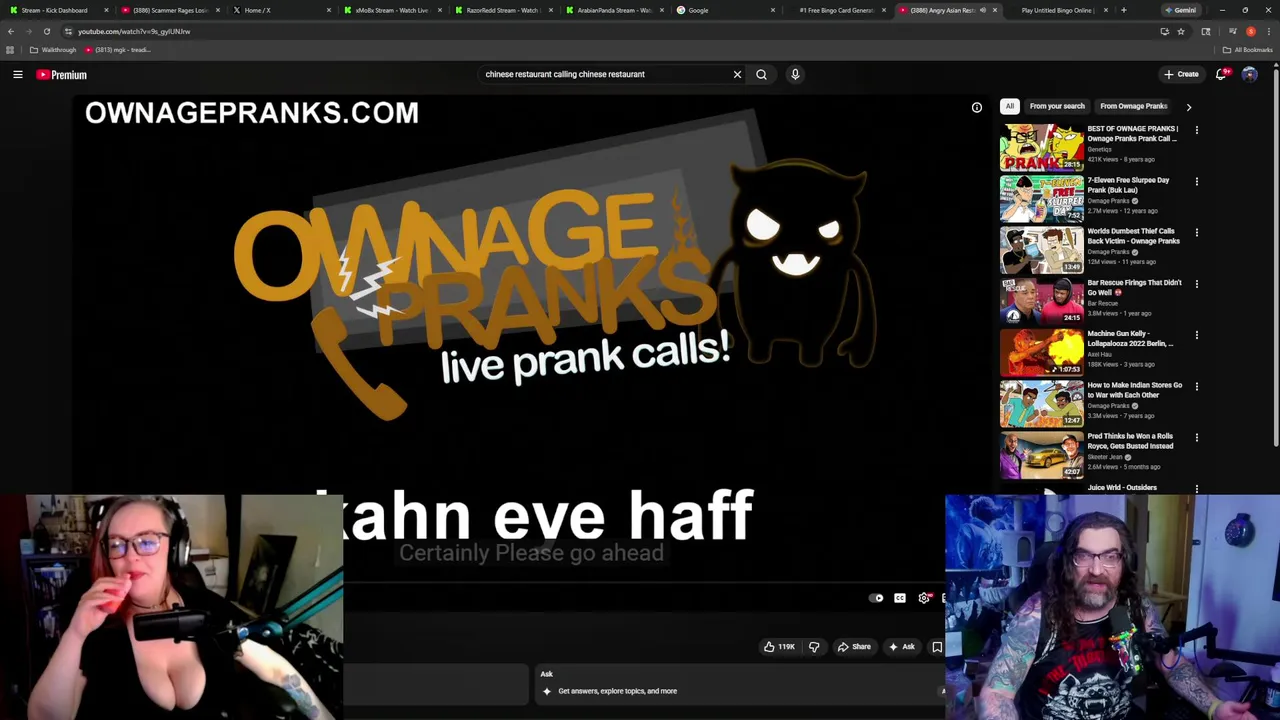The image size is (1280, 720).
Task: Bookmark this page with star icon
Action: (1180, 31)
